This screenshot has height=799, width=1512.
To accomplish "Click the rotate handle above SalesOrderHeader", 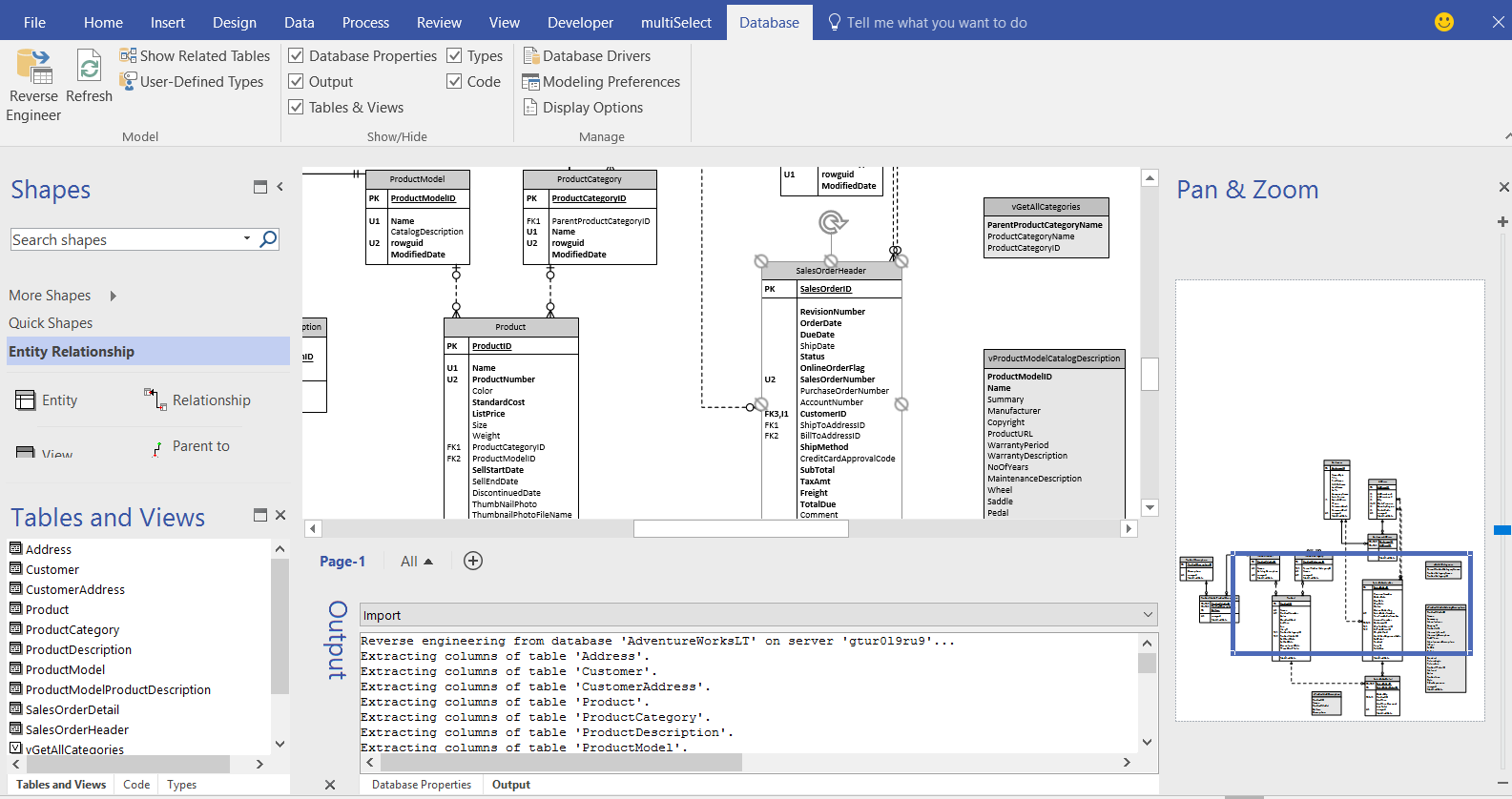I will [833, 222].
